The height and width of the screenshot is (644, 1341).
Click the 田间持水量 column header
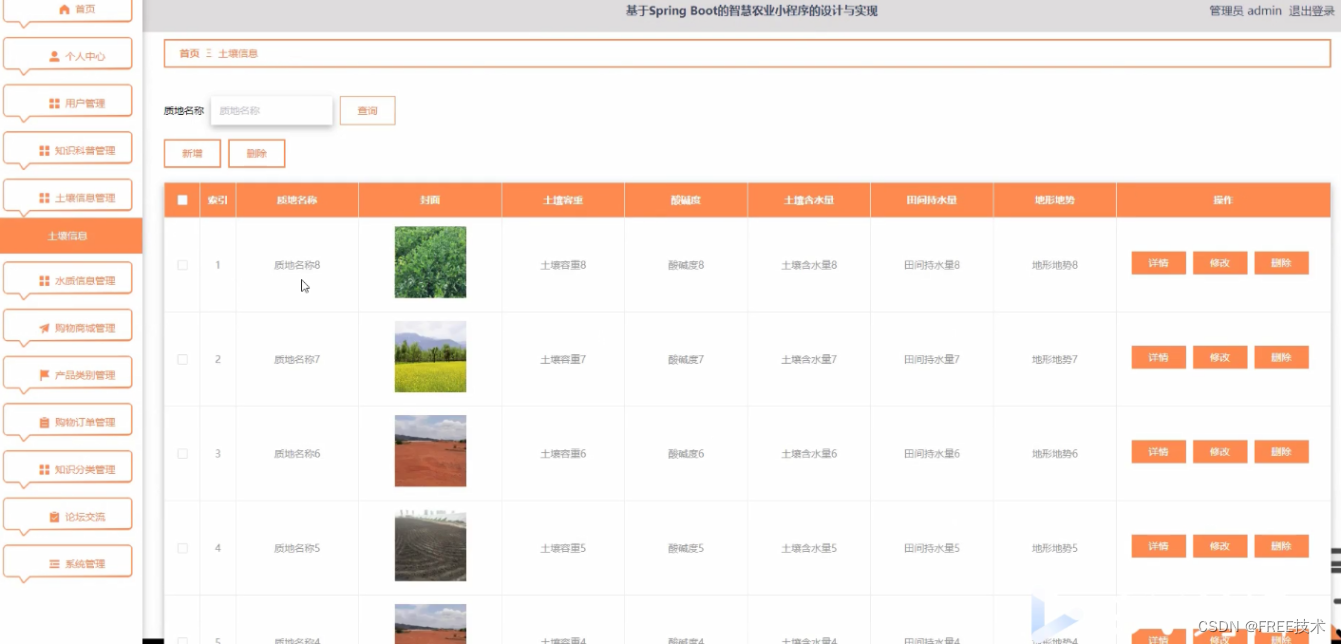pos(932,200)
